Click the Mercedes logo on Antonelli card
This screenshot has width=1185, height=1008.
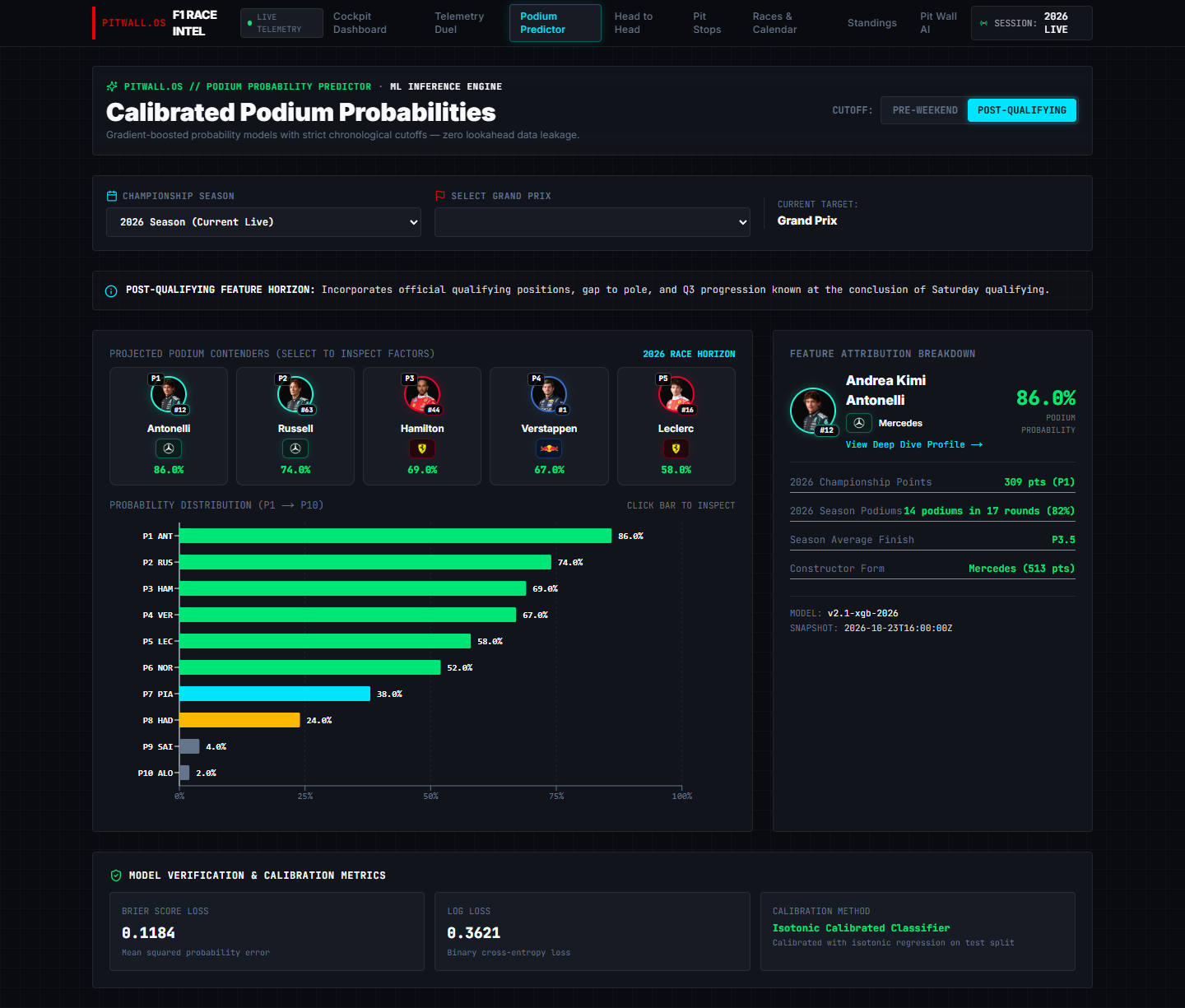point(169,448)
